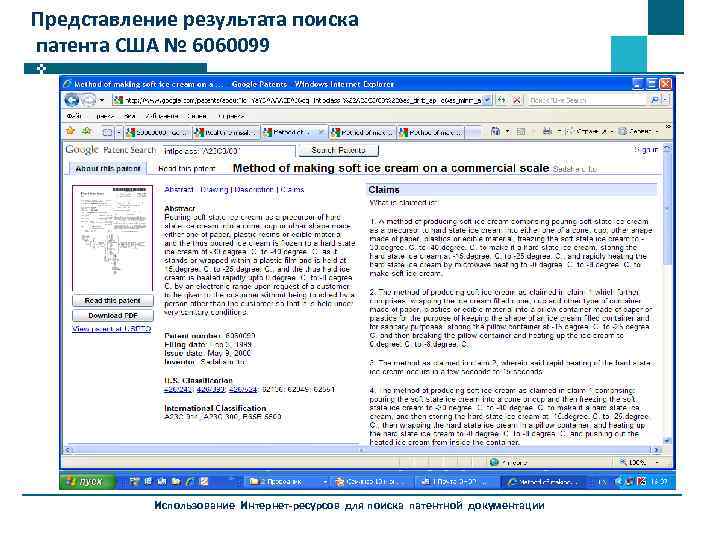Open a new blank tab
Screen dimensions: 720x540
pos(474,132)
